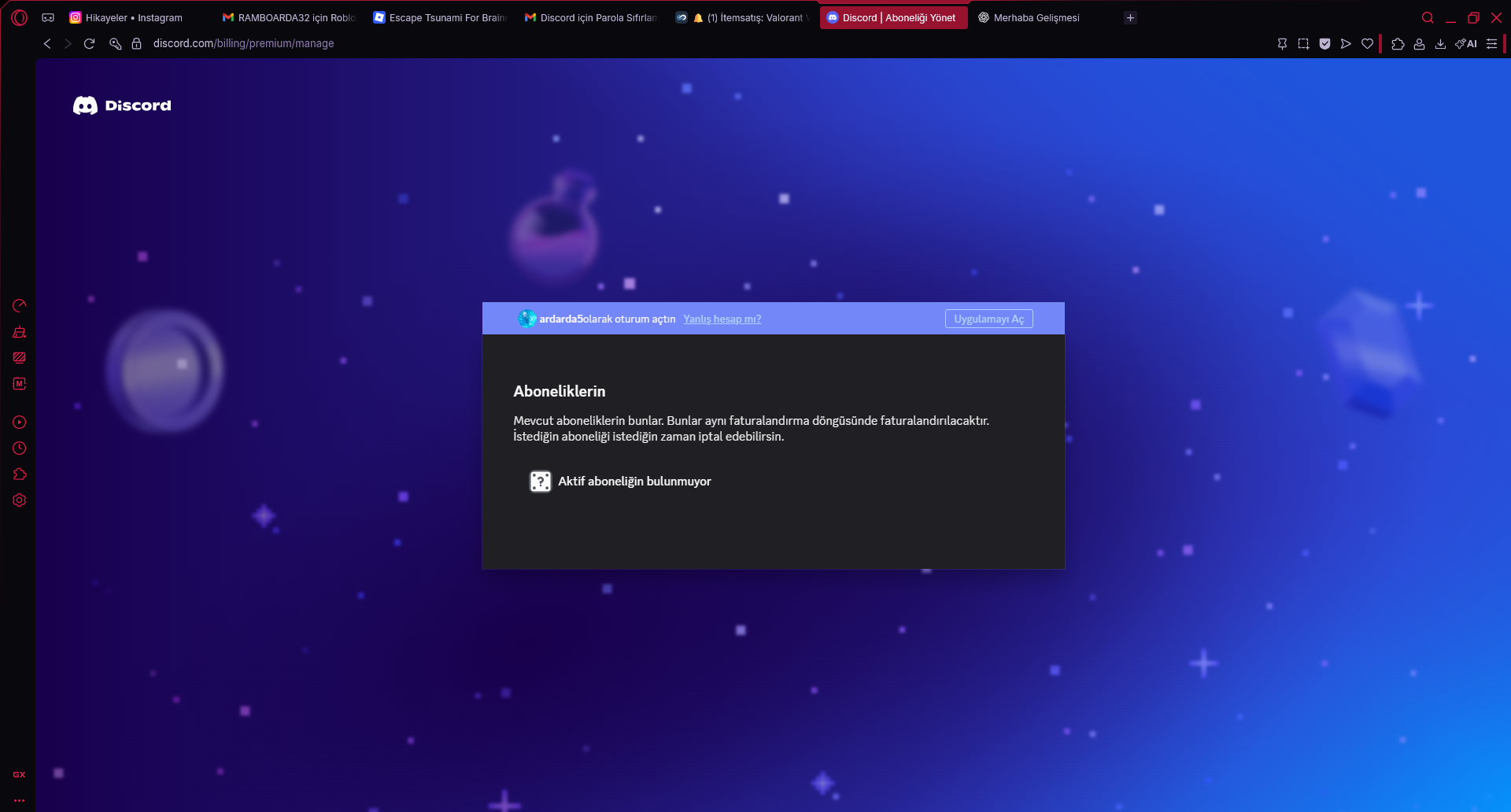Screen dimensions: 1511x812
Task: Click the striped panel icon in the sidebar
Action: (x=20, y=357)
